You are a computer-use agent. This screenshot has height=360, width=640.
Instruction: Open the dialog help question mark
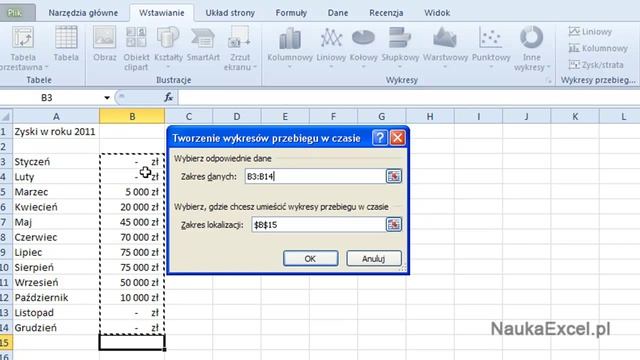(x=380, y=138)
